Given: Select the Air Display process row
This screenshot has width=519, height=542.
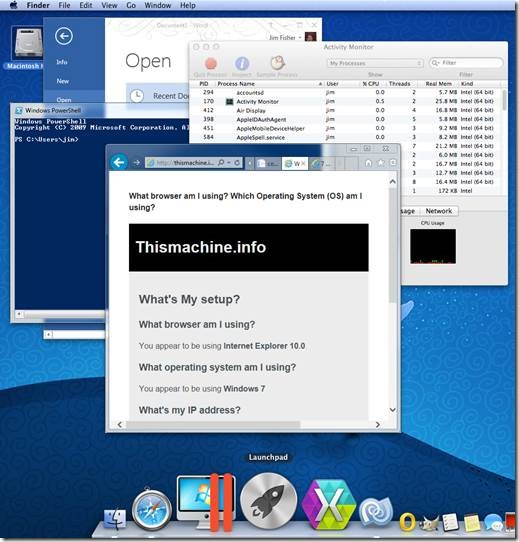Looking at the screenshot, I should click(346, 110).
